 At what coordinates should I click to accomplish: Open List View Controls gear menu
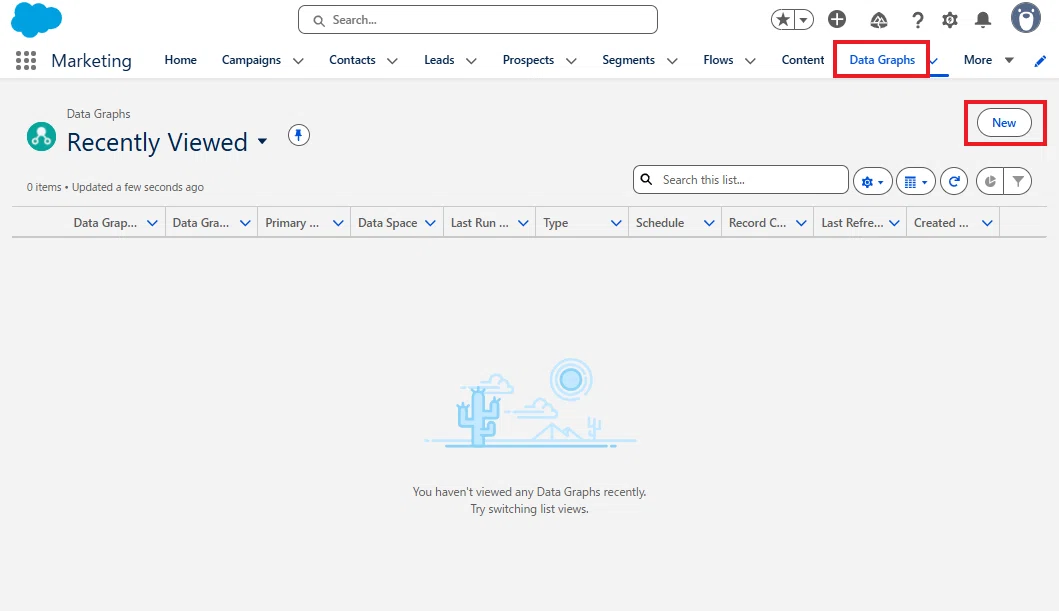(873, 181)
